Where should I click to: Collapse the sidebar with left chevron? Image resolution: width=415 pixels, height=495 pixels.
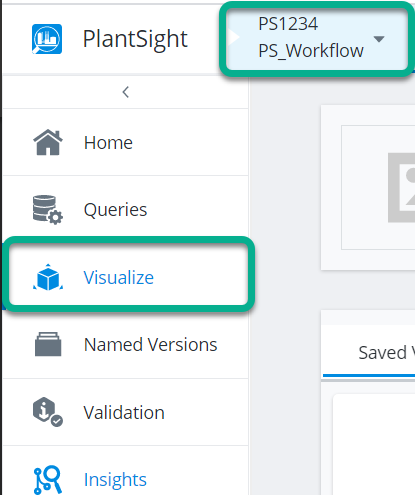point(126,92)
